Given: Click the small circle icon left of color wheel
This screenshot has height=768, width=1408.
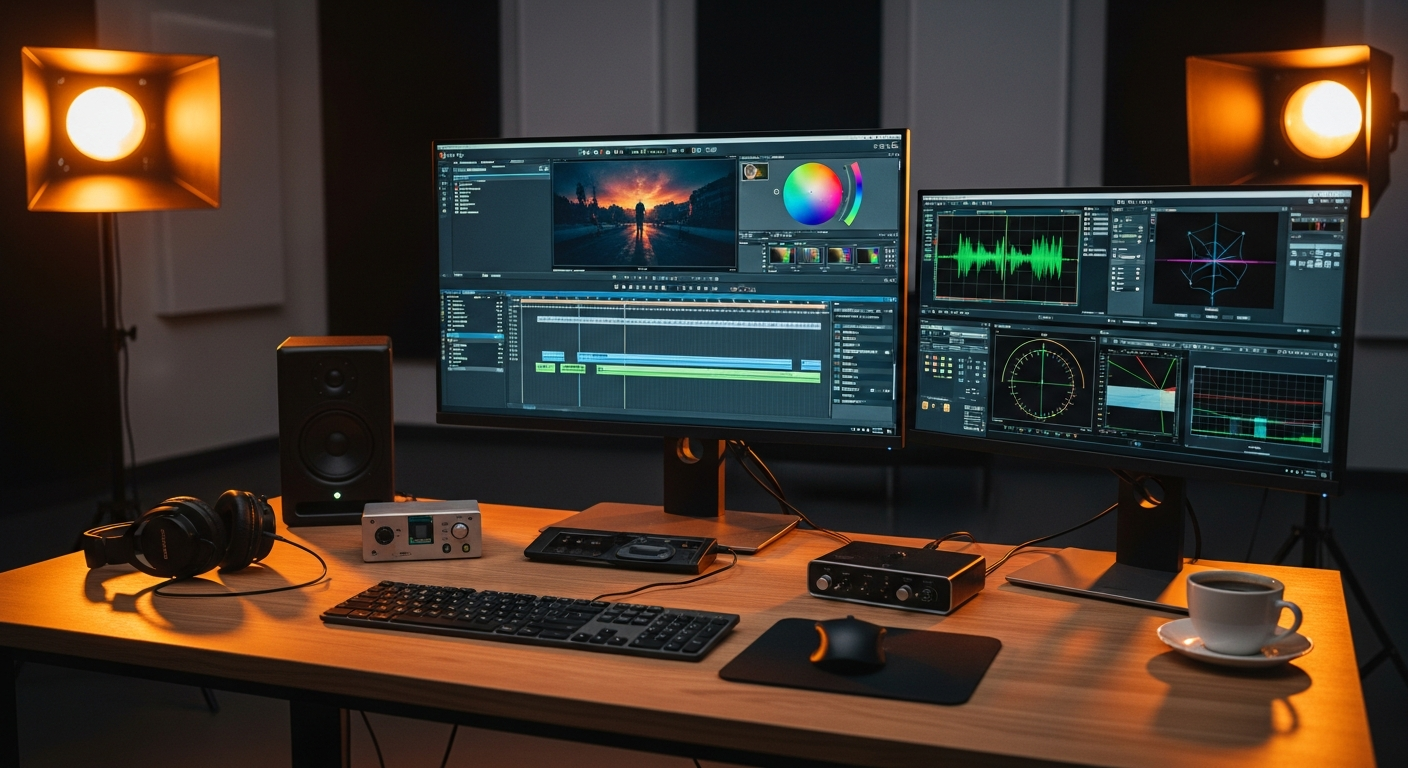Looking at the screenshot, I should pos(775,190).
